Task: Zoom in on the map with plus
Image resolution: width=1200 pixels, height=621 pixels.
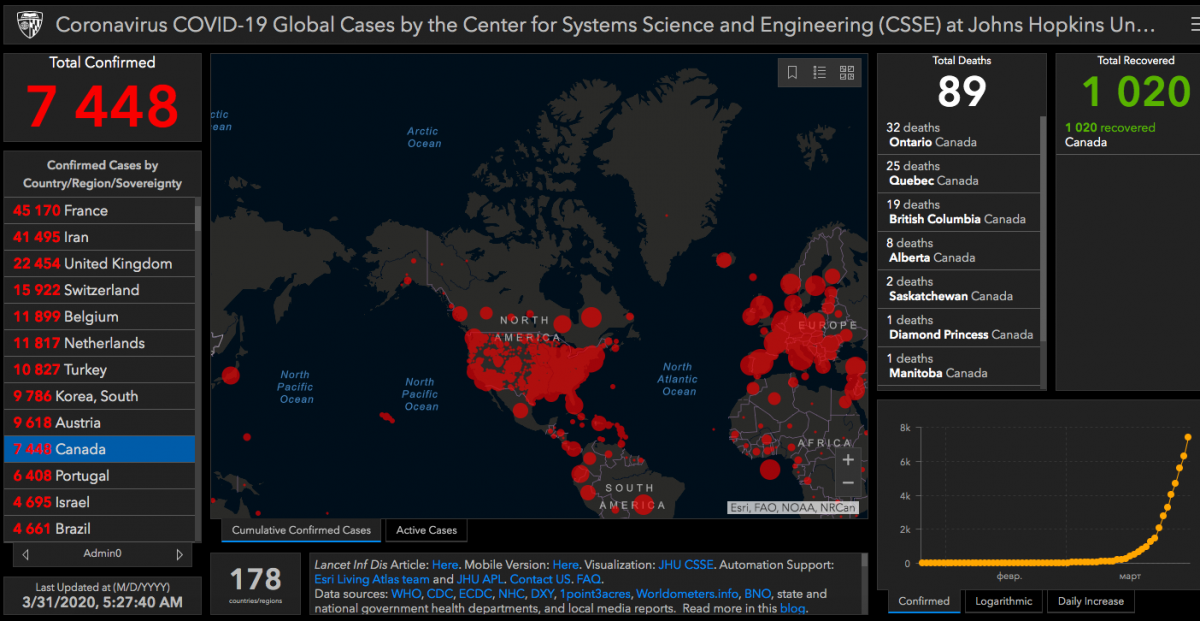Action: point(848,460)
